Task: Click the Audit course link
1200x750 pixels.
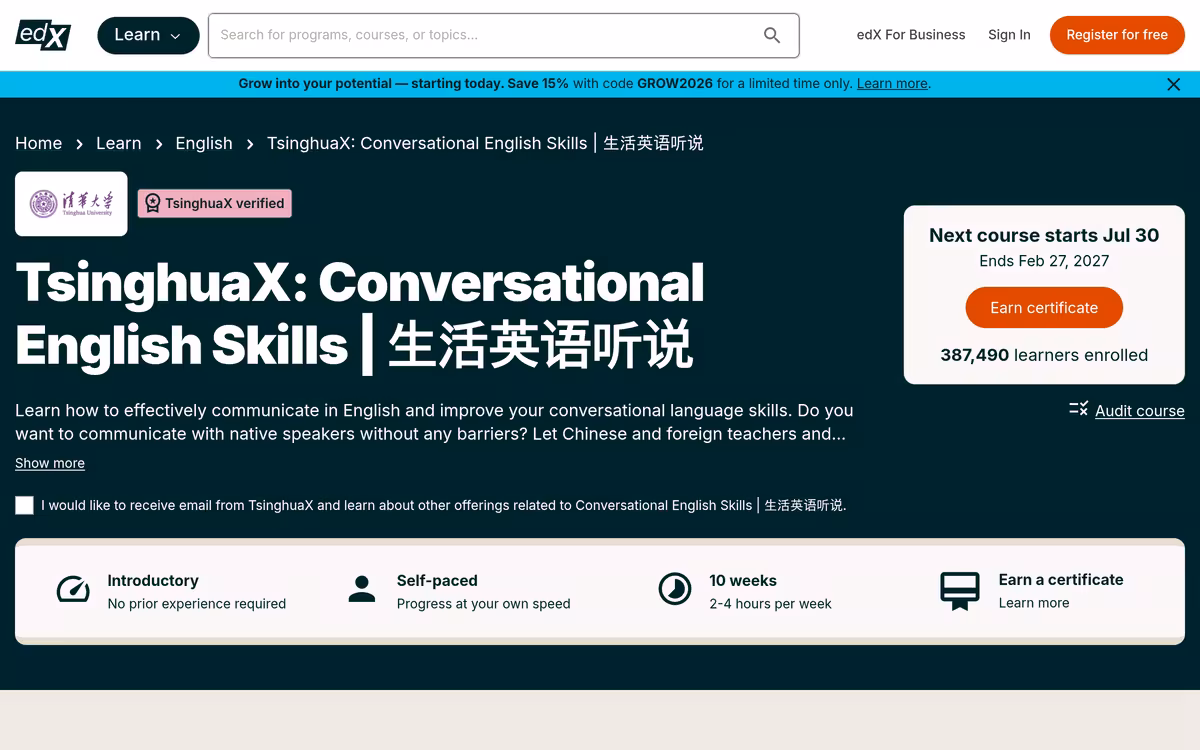Action: pyautogui.click(x=1139, y=411)
